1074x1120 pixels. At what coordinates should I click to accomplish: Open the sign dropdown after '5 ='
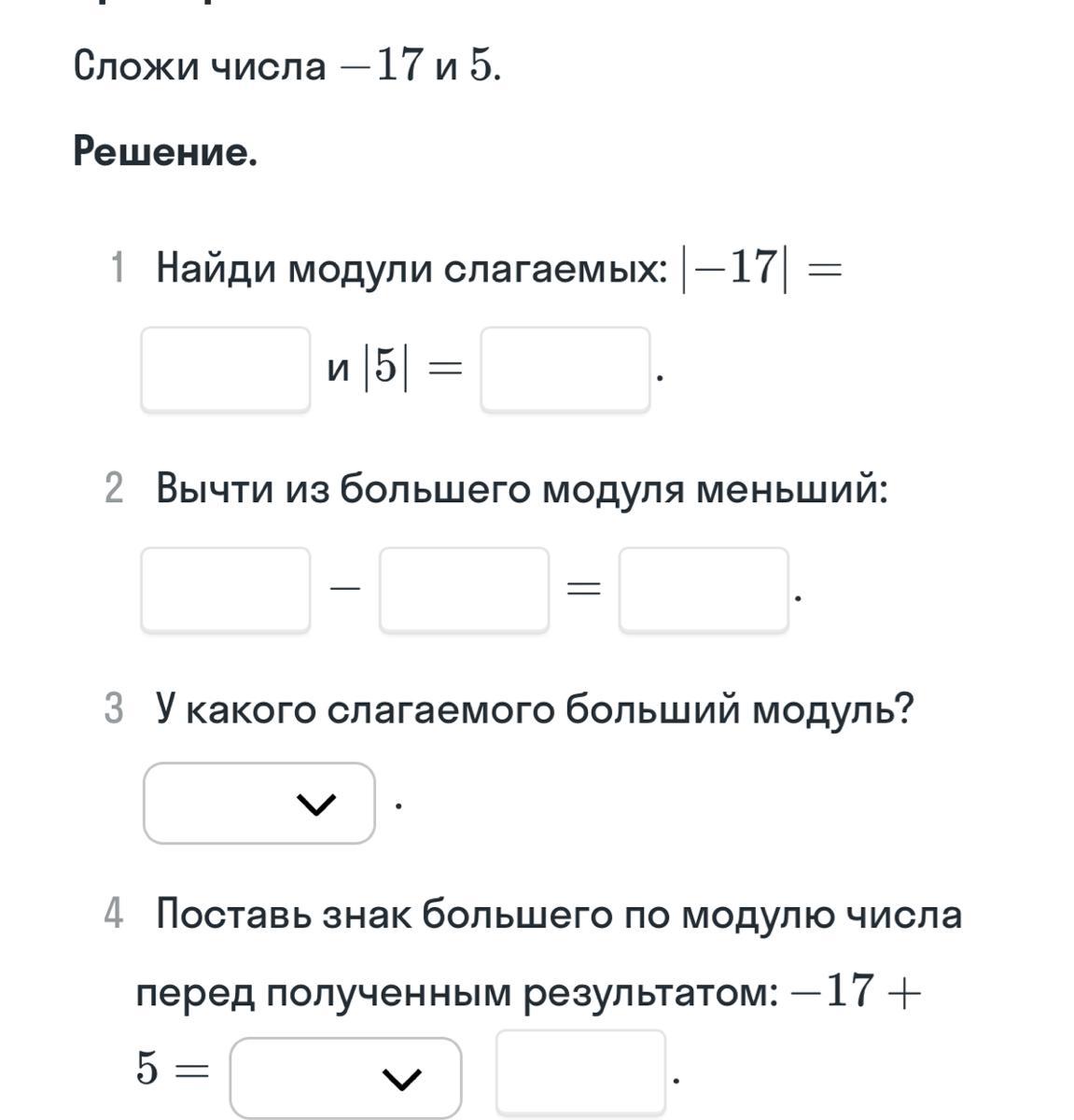(x=345, y=1077)
